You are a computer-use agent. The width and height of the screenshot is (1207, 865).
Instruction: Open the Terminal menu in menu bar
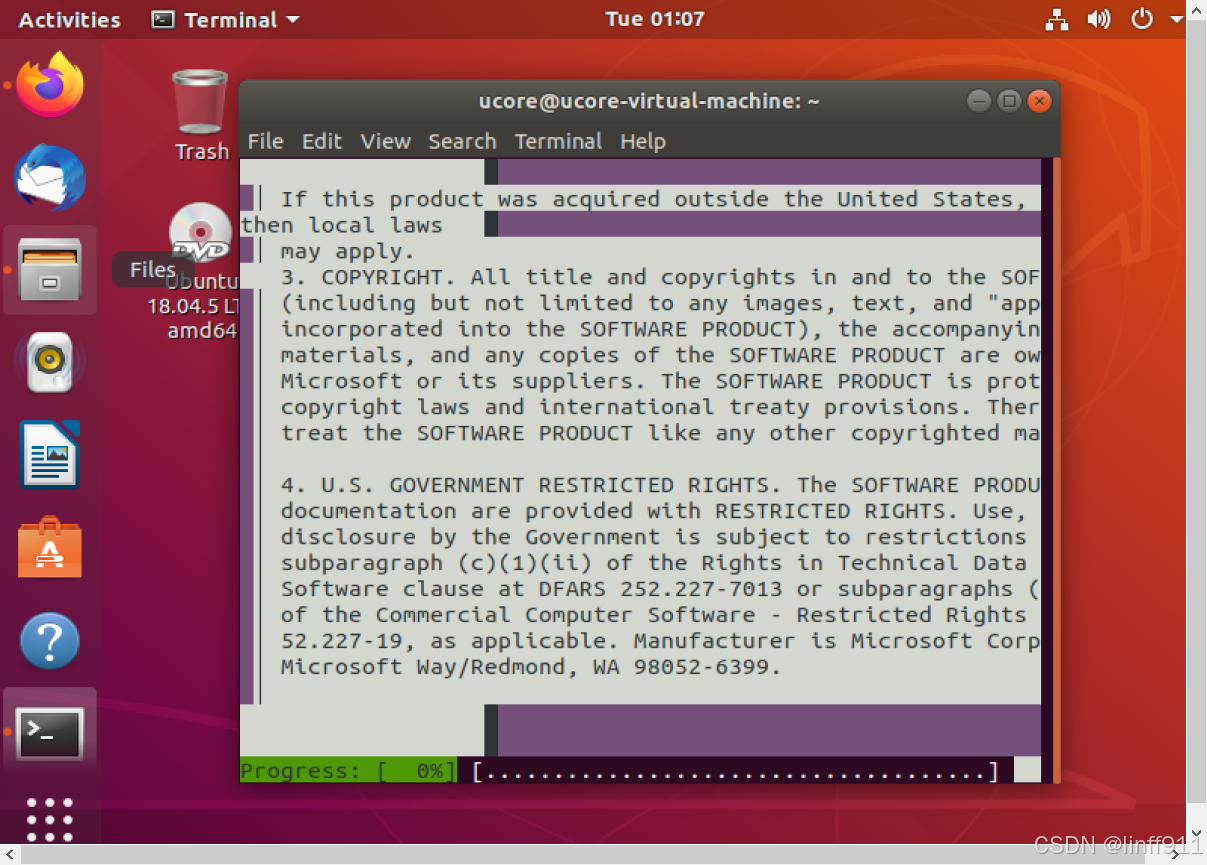(x=558, y=141)
